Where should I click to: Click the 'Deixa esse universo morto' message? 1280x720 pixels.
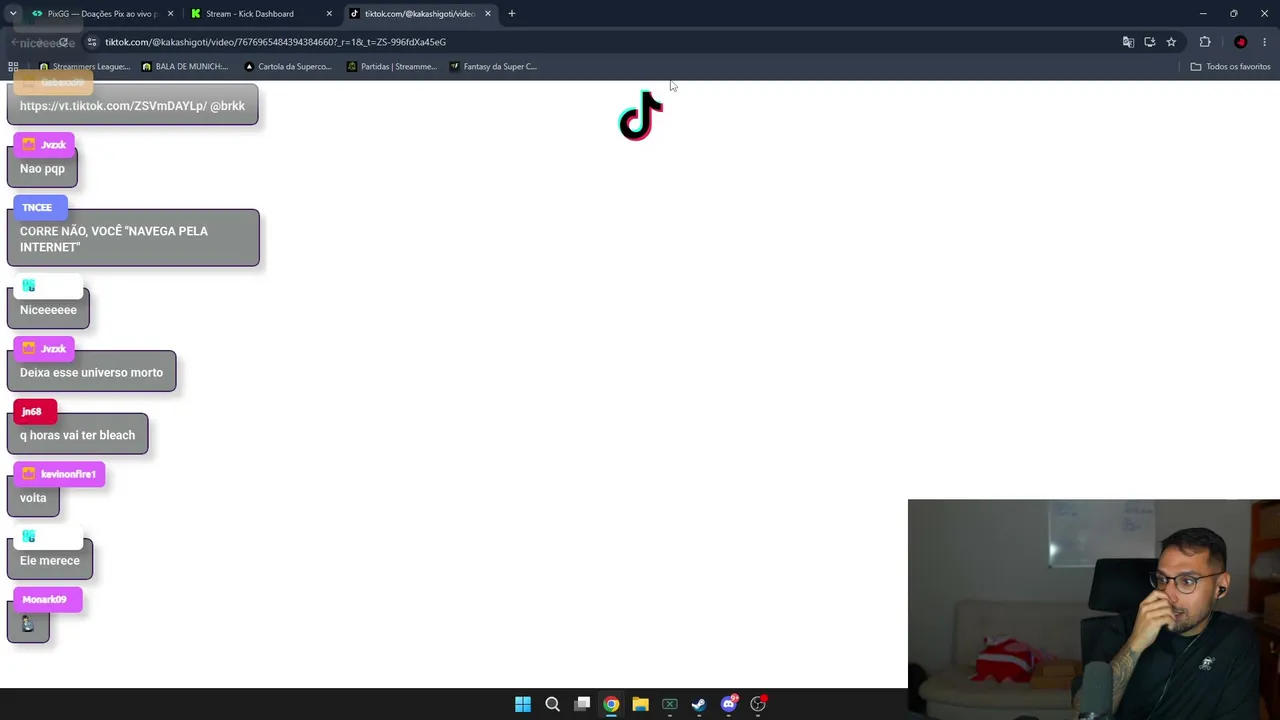[x=91, y=372]
